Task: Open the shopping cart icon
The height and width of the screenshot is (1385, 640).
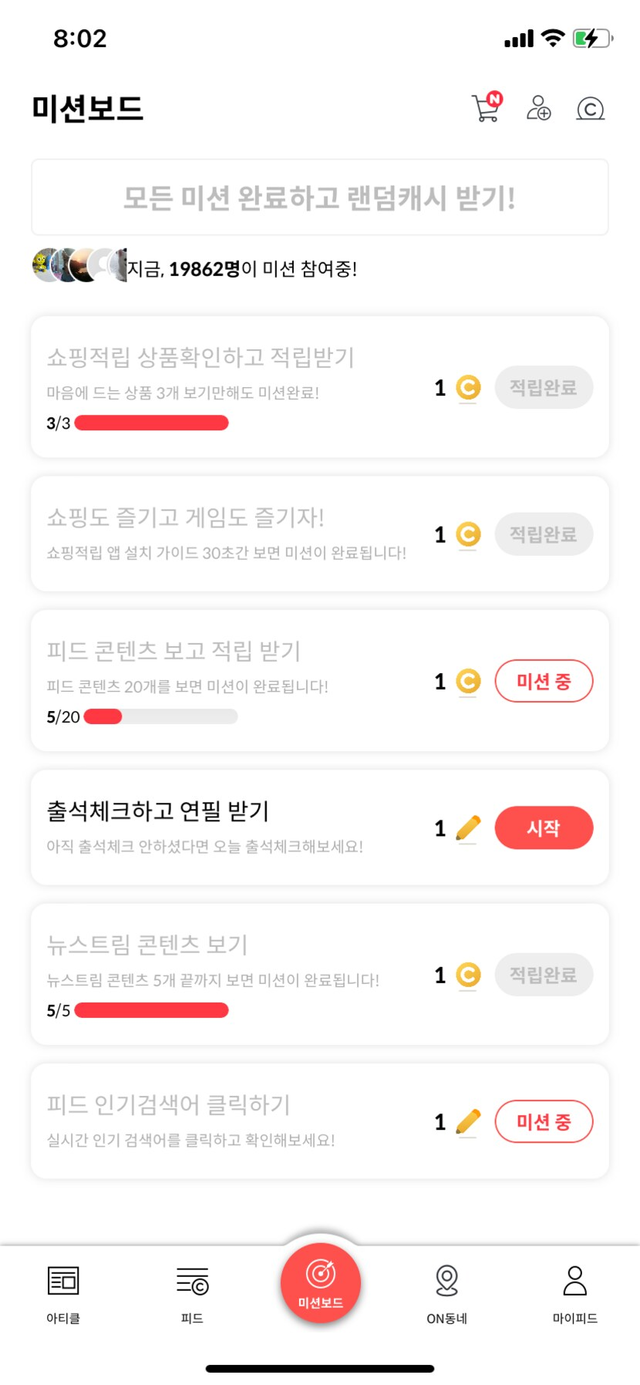Action: [x=486, y=108]
